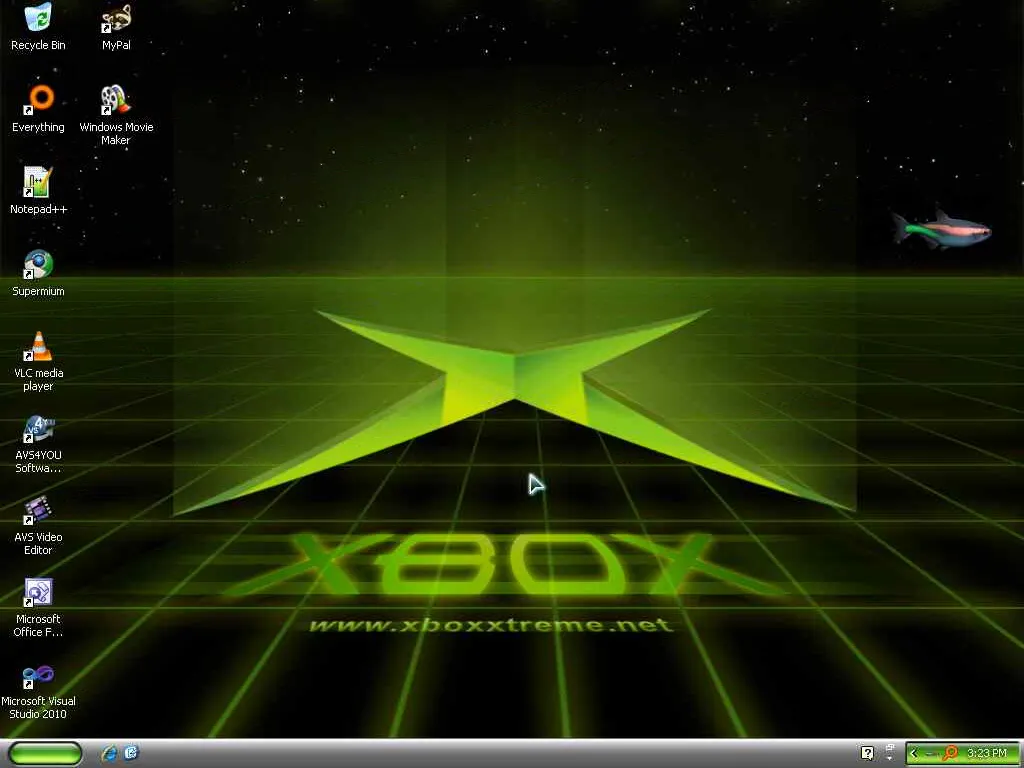Select the Supermium browser shortcut
The height and width of the screenshot is (768, 1024).
pos(38,273)
